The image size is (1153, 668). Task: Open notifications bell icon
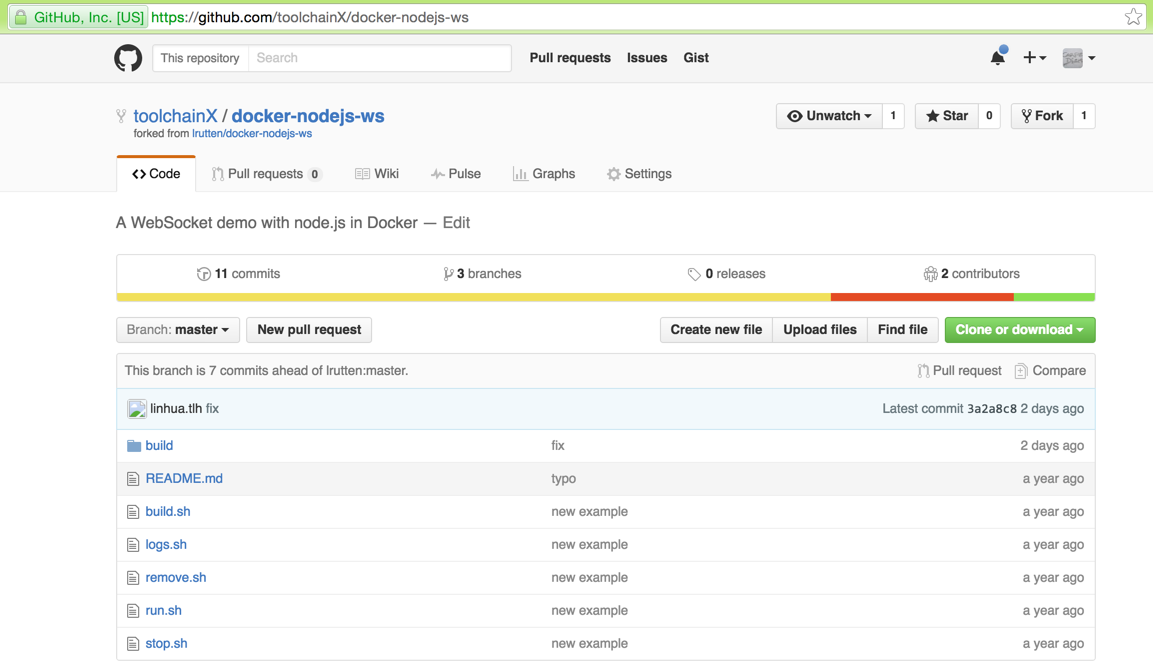pyautogui.click(x=998, y=57)
